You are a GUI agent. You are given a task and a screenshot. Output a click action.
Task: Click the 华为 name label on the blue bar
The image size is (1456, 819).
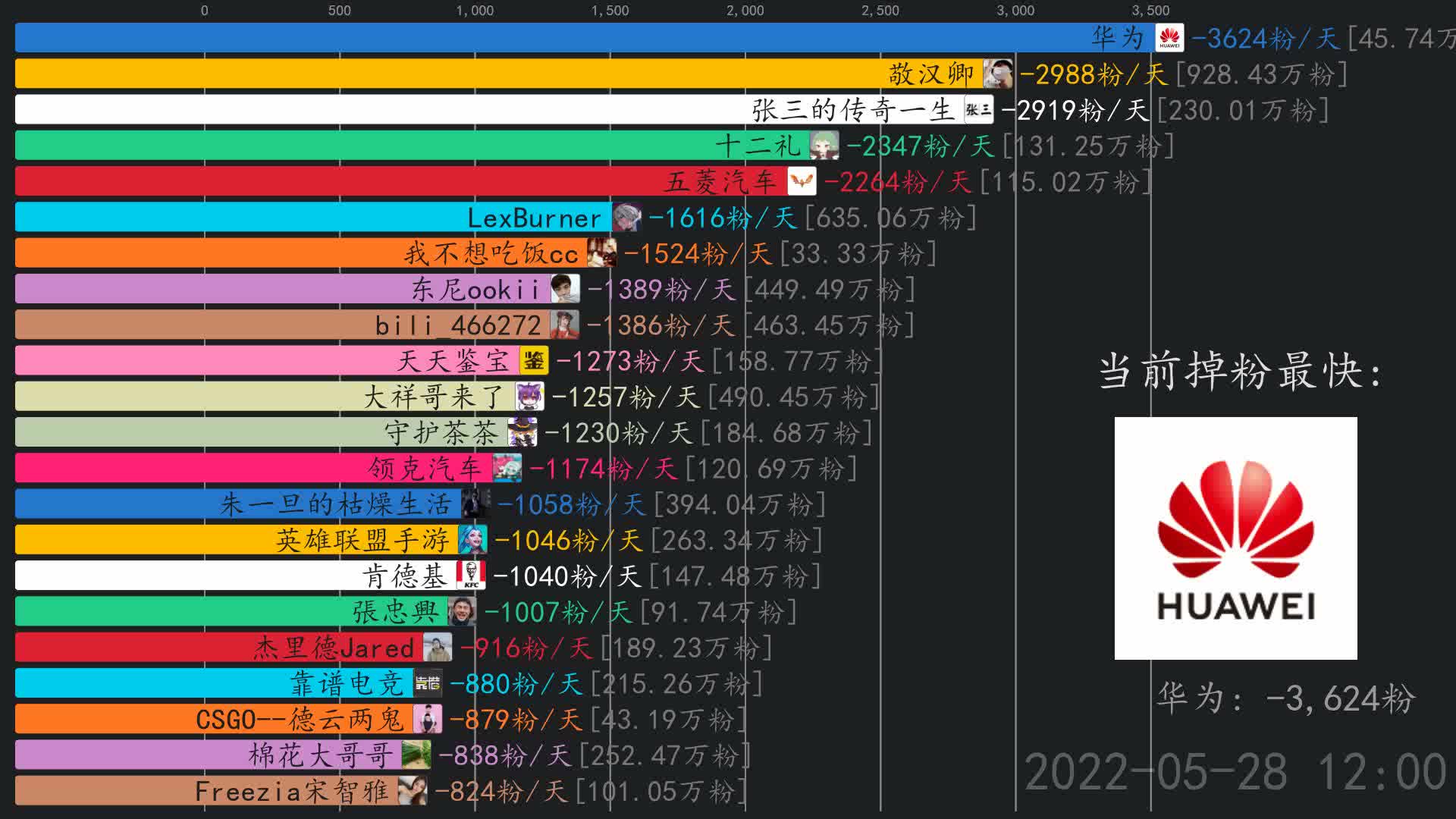coord(1118,38)
